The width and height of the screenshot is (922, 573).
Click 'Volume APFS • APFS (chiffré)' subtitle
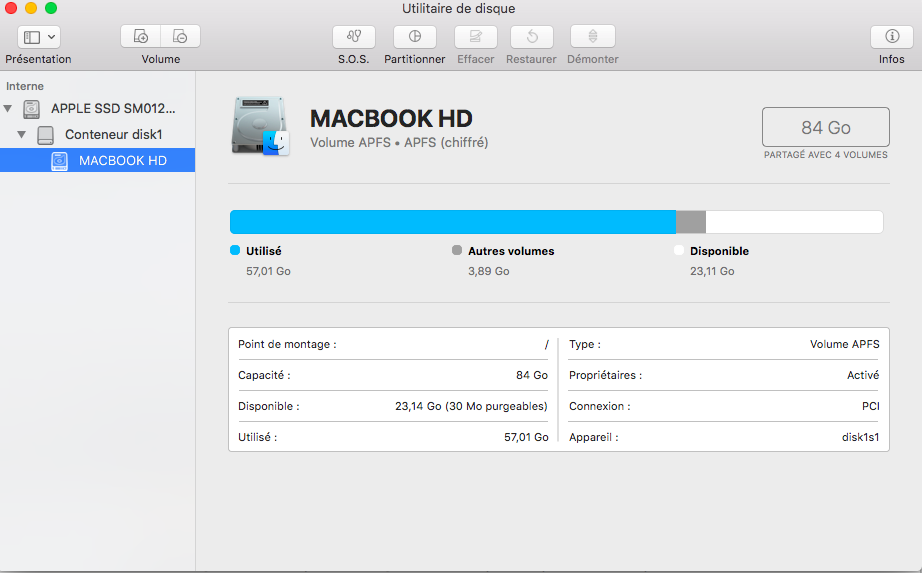pyautogui.click(x=399, y=142)
